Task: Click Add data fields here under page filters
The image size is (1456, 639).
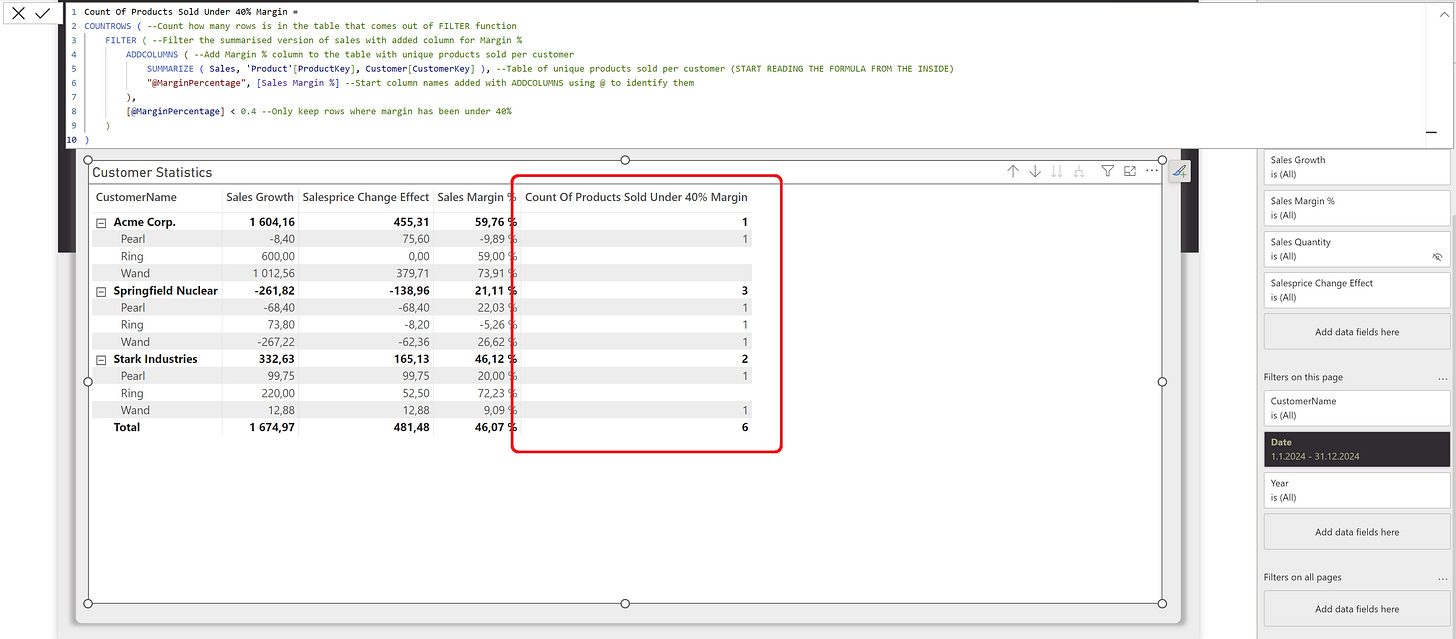Action: (1357, 532)
